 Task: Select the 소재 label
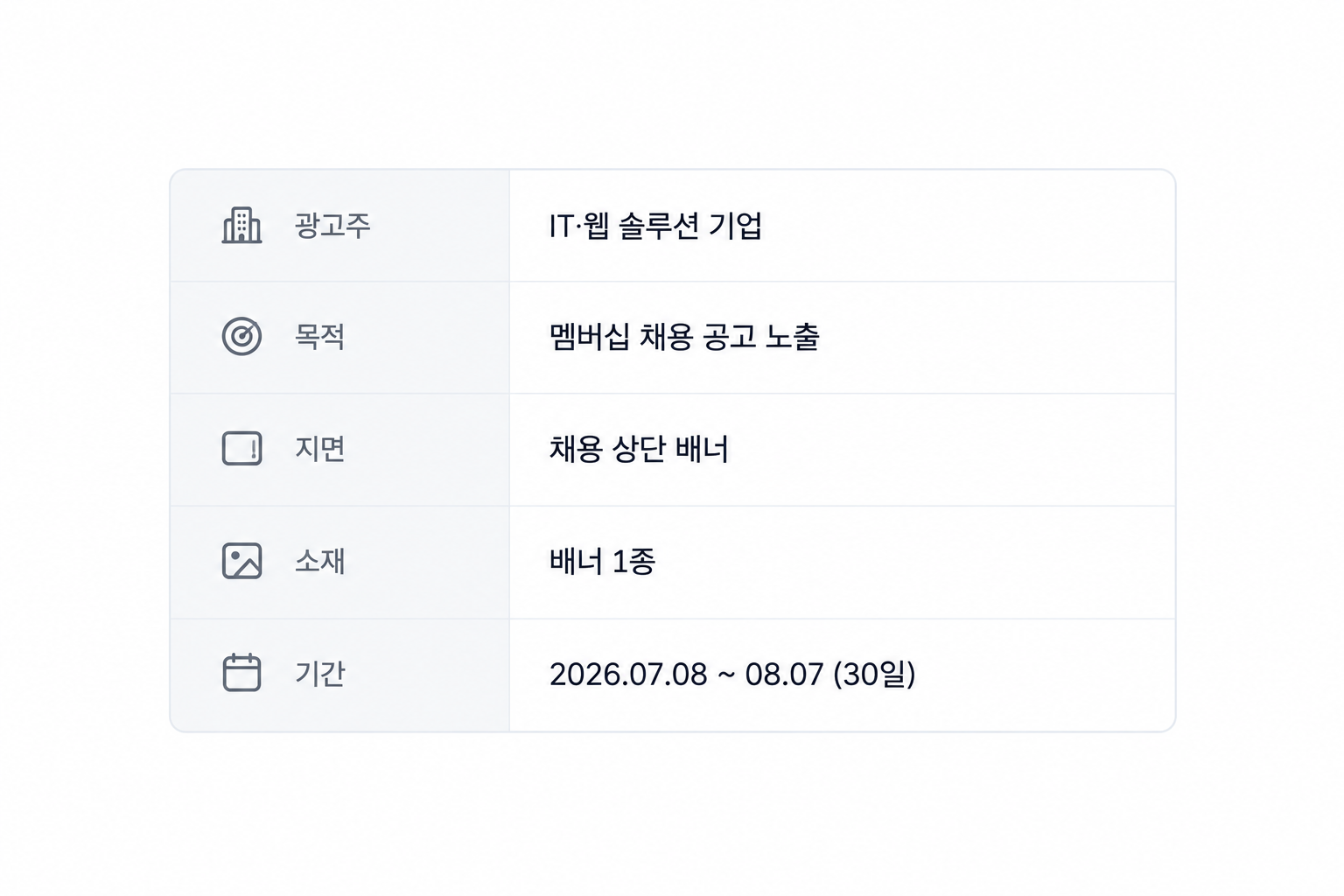(319, 561)
